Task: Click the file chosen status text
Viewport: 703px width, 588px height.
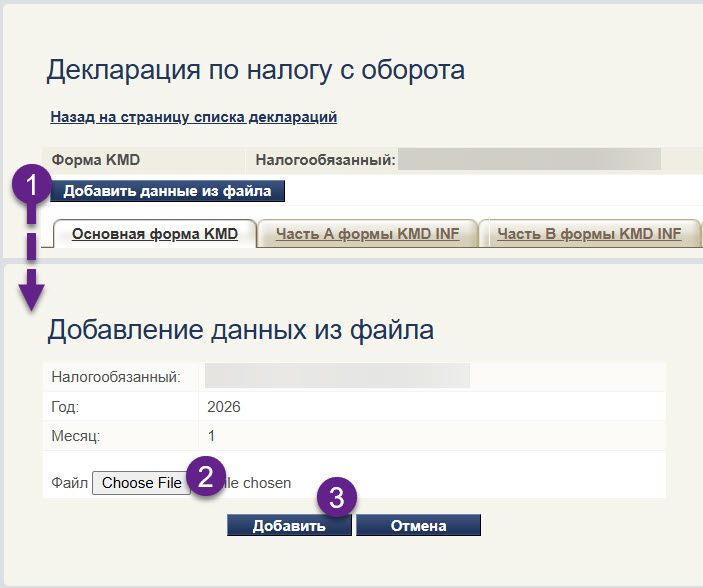Action: (257, 483)
